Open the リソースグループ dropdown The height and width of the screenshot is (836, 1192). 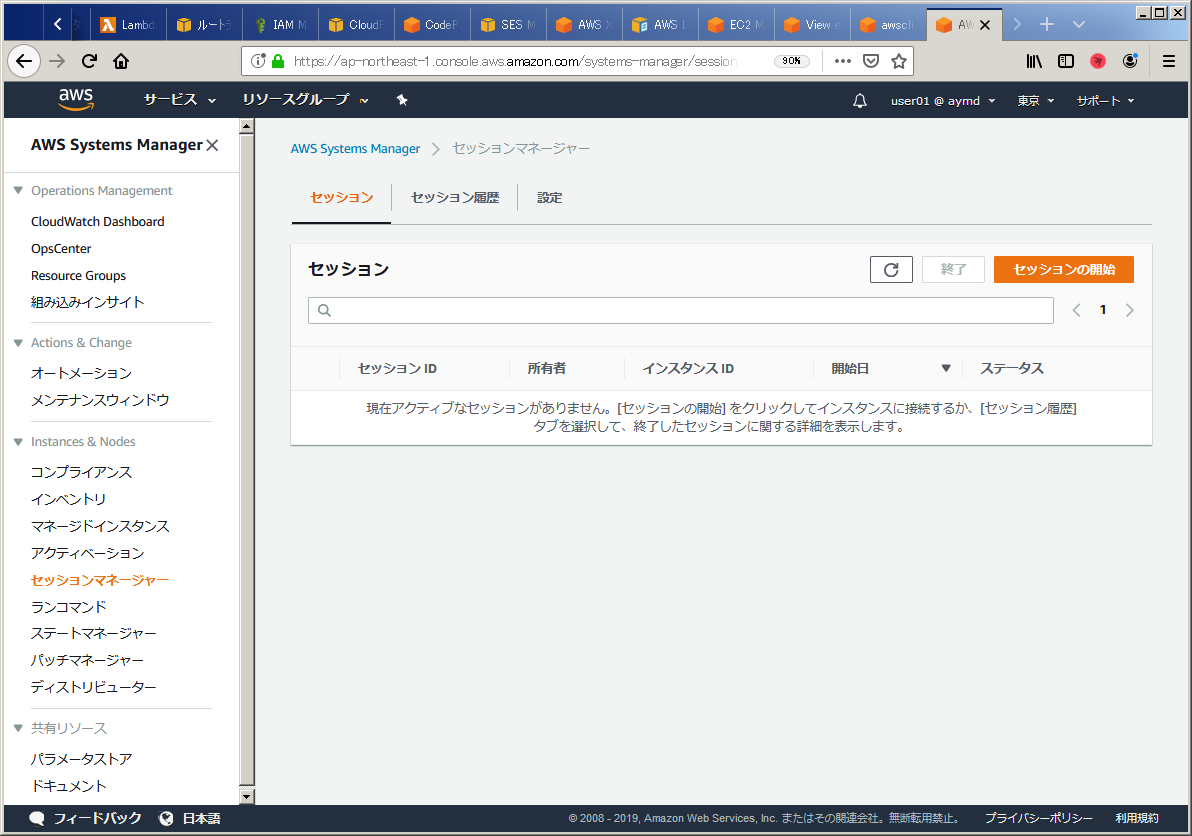(x=305, y=100)
